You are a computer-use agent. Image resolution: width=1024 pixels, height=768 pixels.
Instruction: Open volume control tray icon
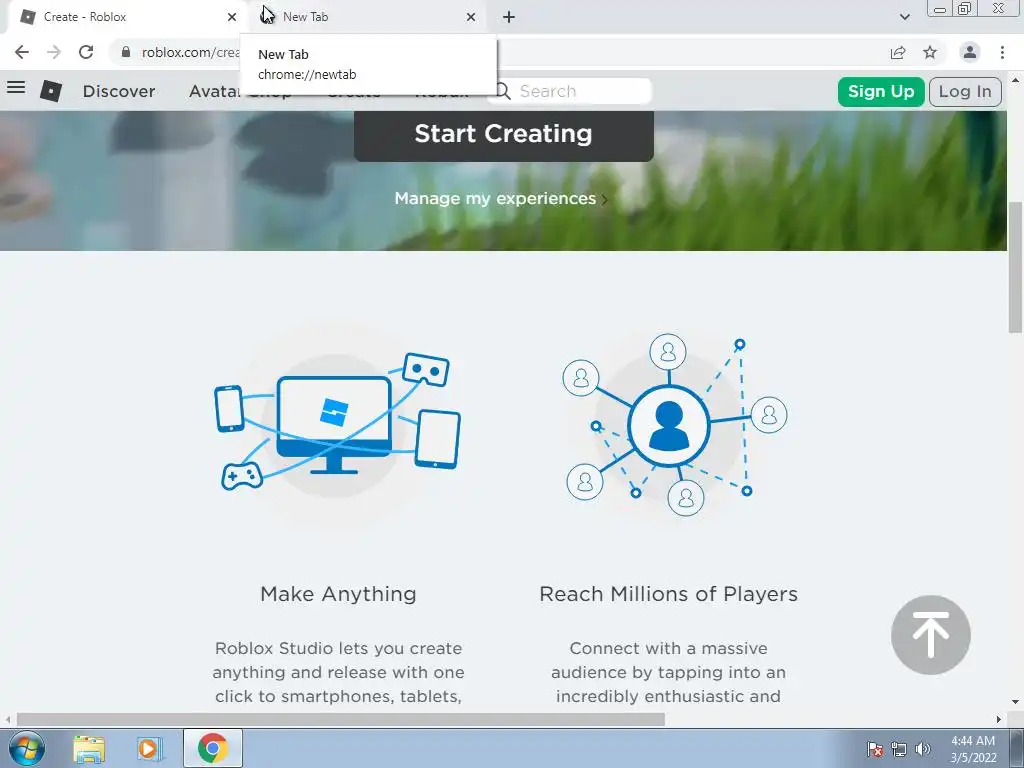923,749
